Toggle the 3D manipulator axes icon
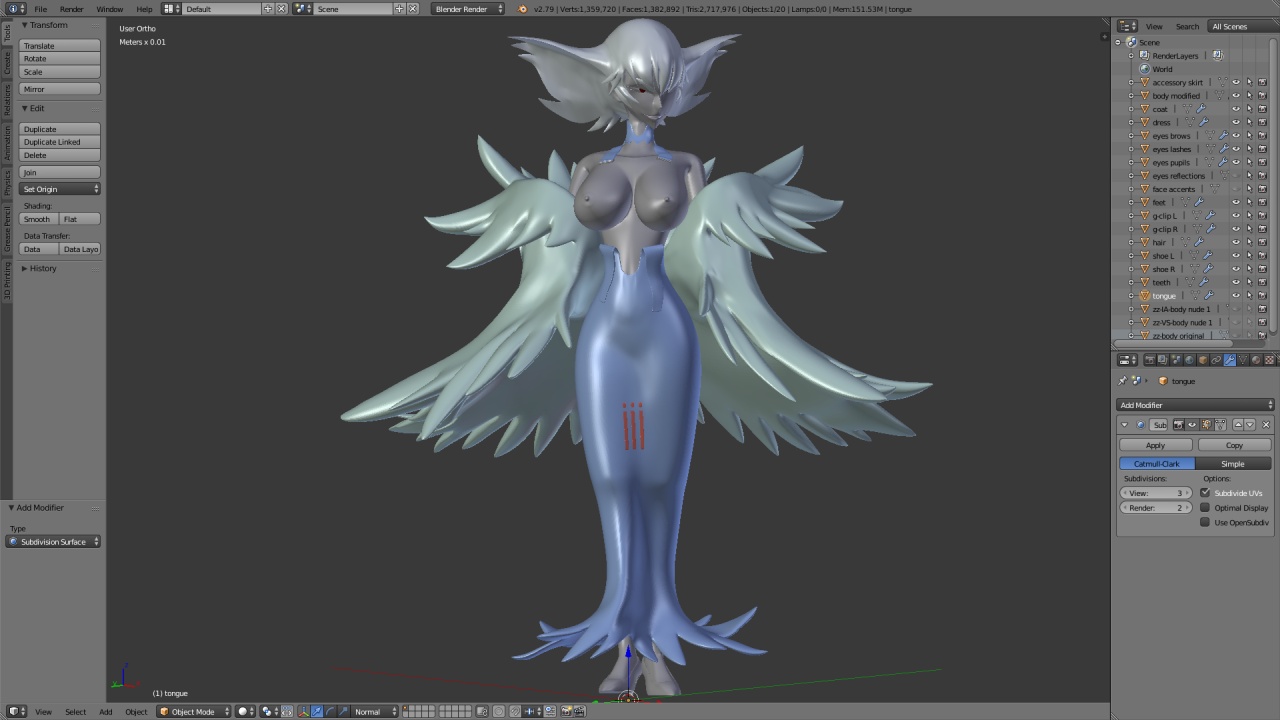Screen dimensions: 1280x720 point(304,711)
